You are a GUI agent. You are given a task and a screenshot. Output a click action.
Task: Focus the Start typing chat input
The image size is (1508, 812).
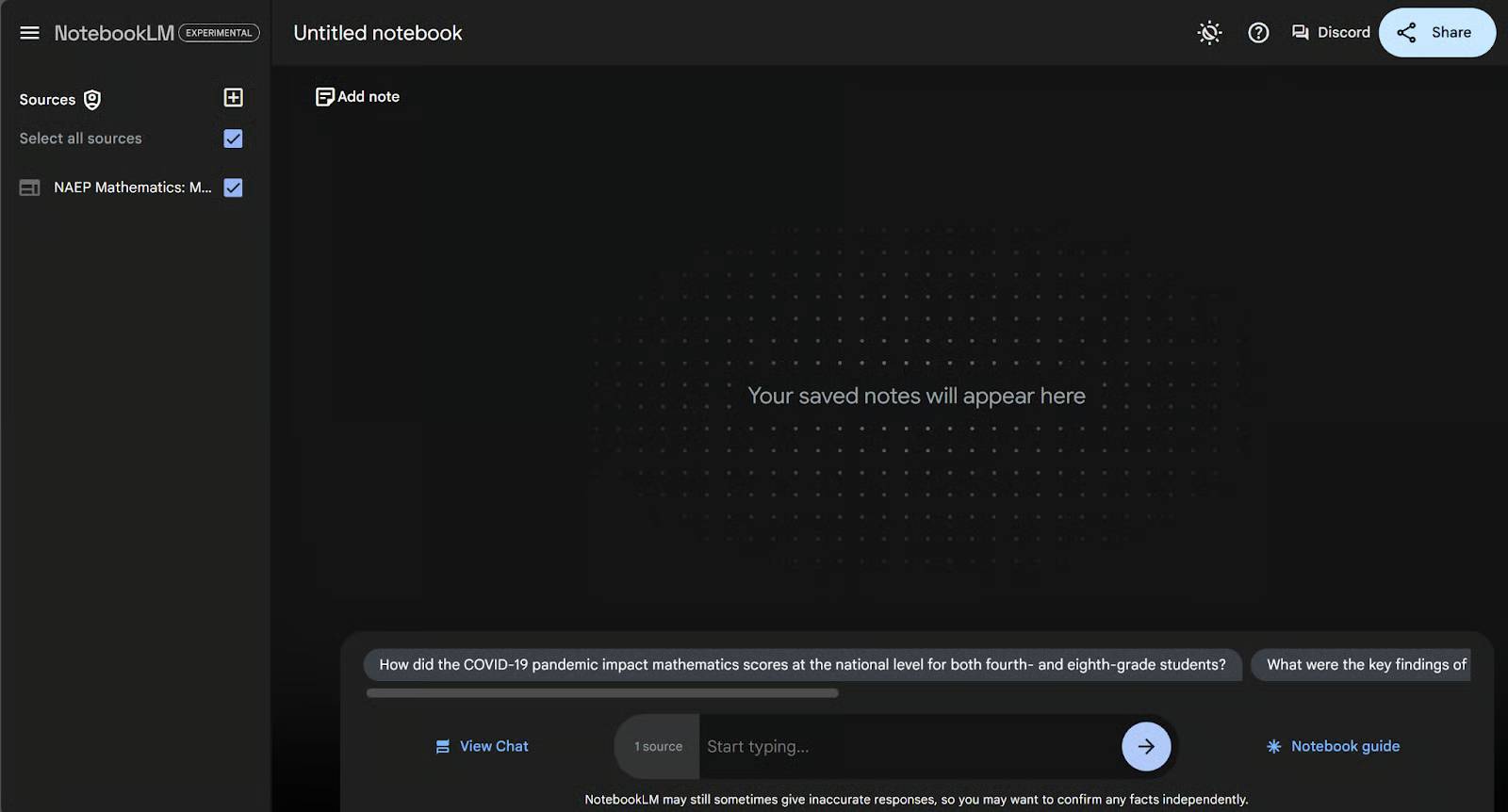coord(910,747)
